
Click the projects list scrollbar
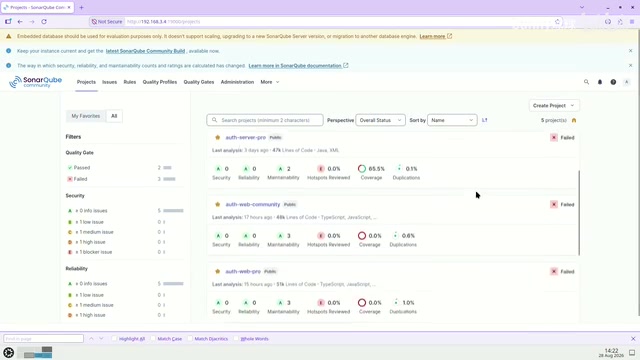[x=579, y=213]
